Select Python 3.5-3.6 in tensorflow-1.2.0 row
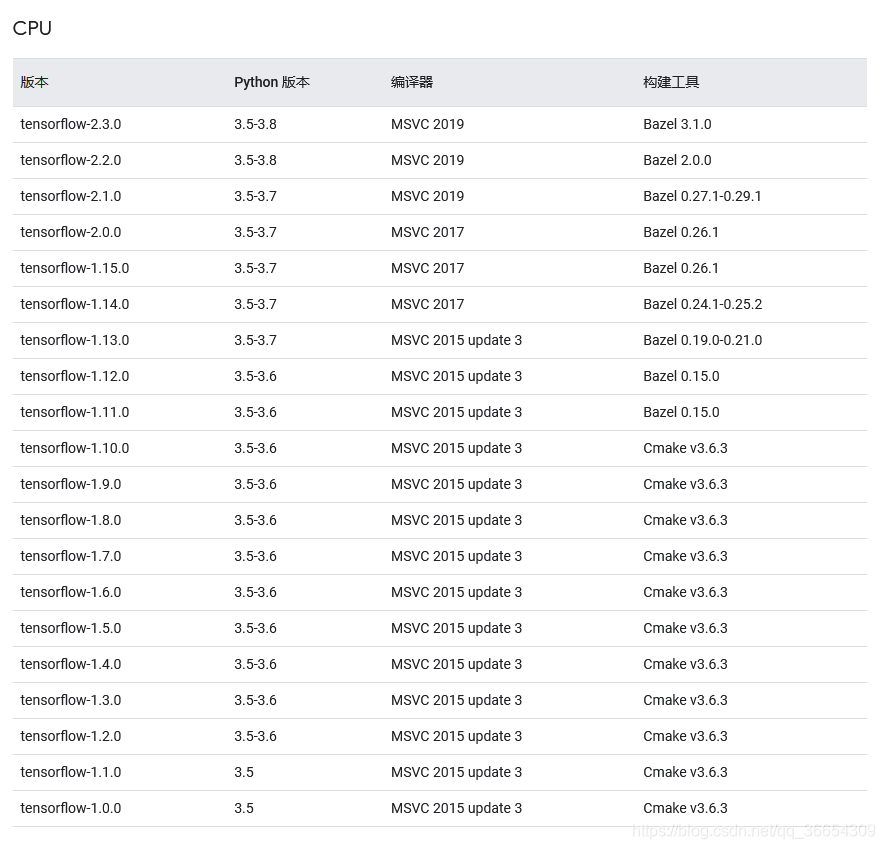885x849 pixels. (255, 737)
